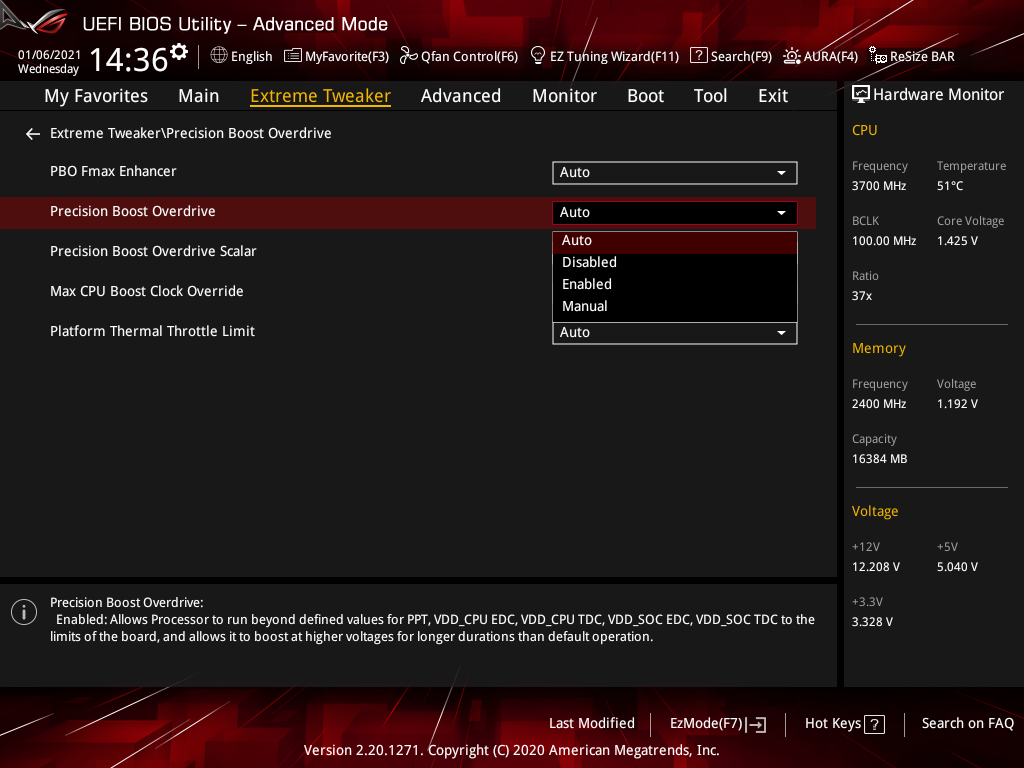This screenshot has width=1024, height=768.
Task: Click the Last Modified button
Action: (x=592, y=724)
